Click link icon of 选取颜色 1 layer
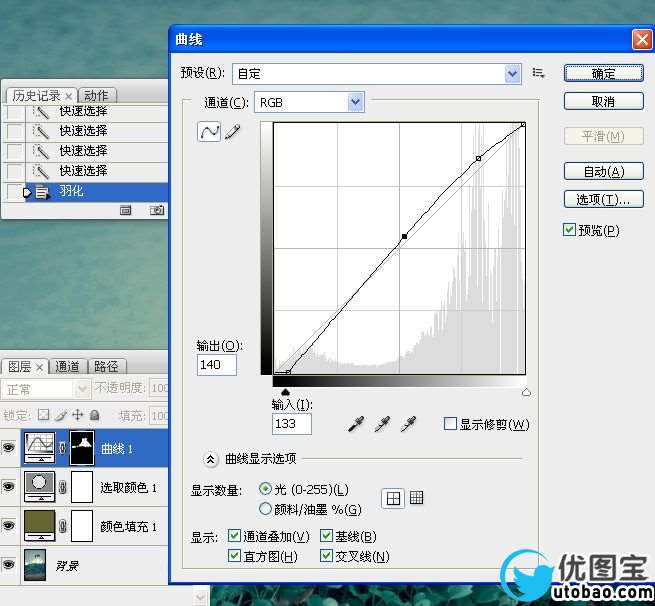Image resolution: width=655 pixels, height=606 pixels. [x=63, y=487]
